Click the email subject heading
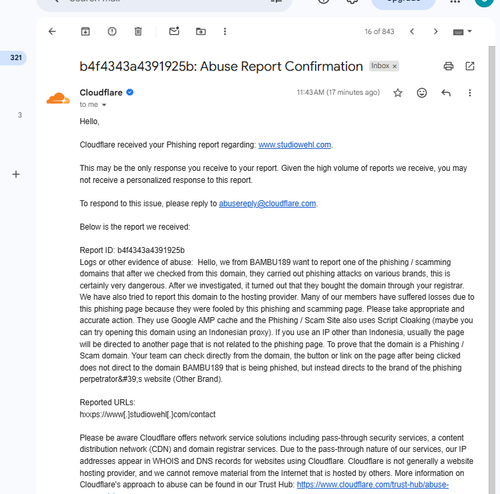 [221, 66]
